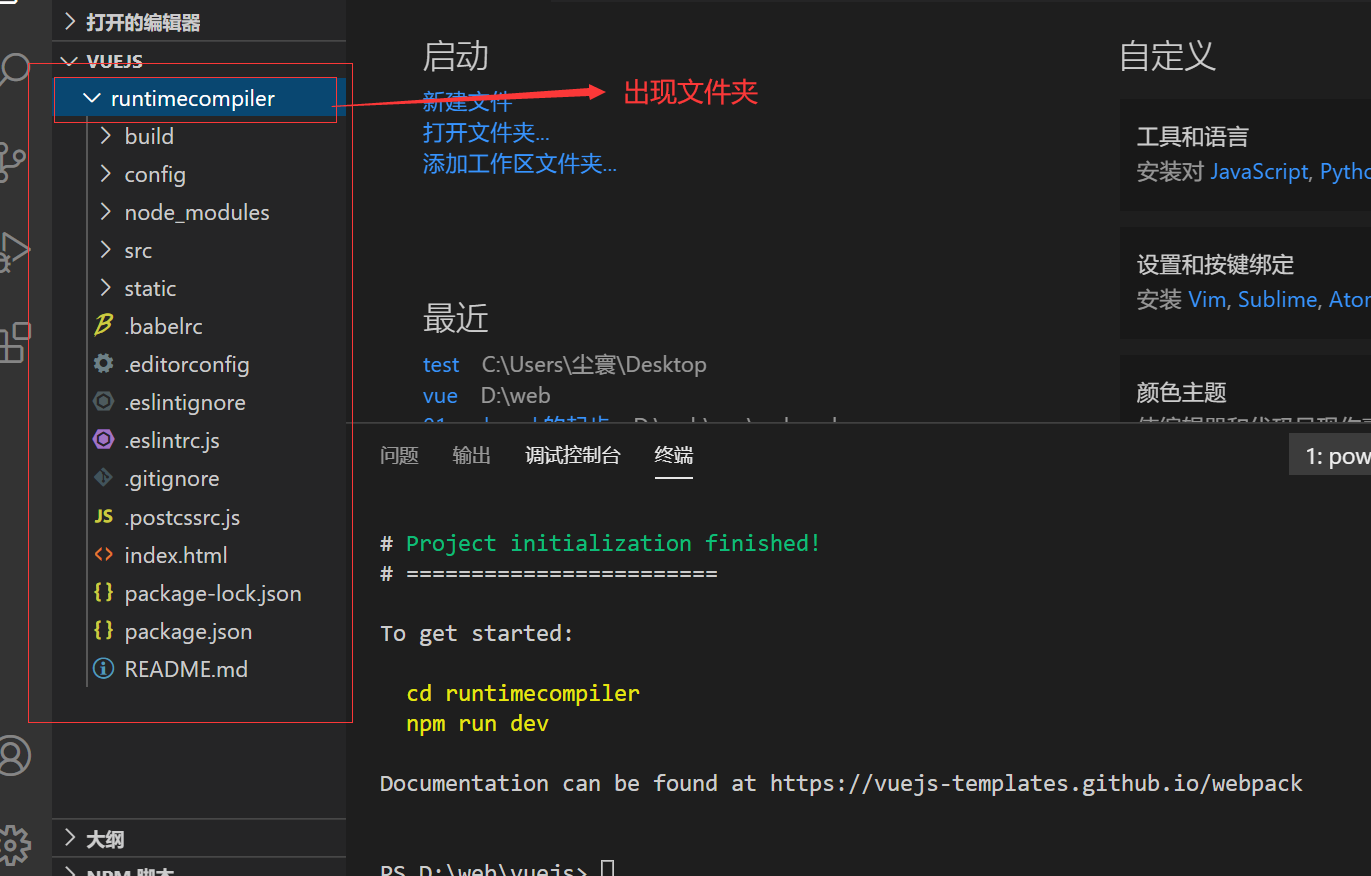The width and height of the screenshot is (1371, 876).
Task: Click the JS icon beside .postcssrc.js
Action: [x=103, y=517]
